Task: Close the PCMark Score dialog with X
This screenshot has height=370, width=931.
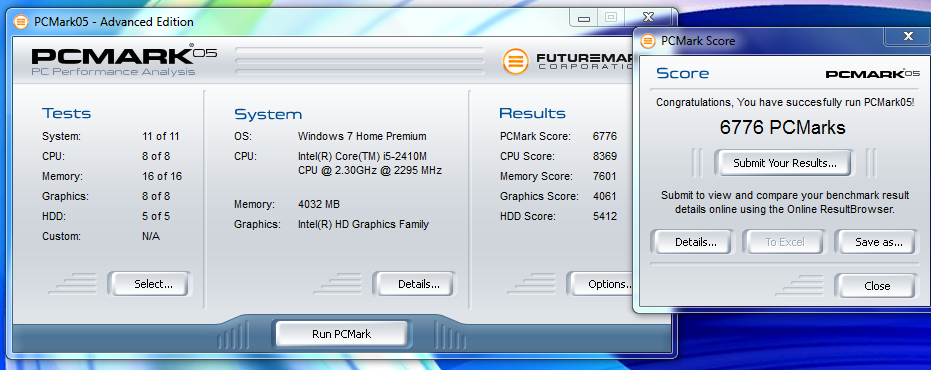Action: click(x=908, y=36)
